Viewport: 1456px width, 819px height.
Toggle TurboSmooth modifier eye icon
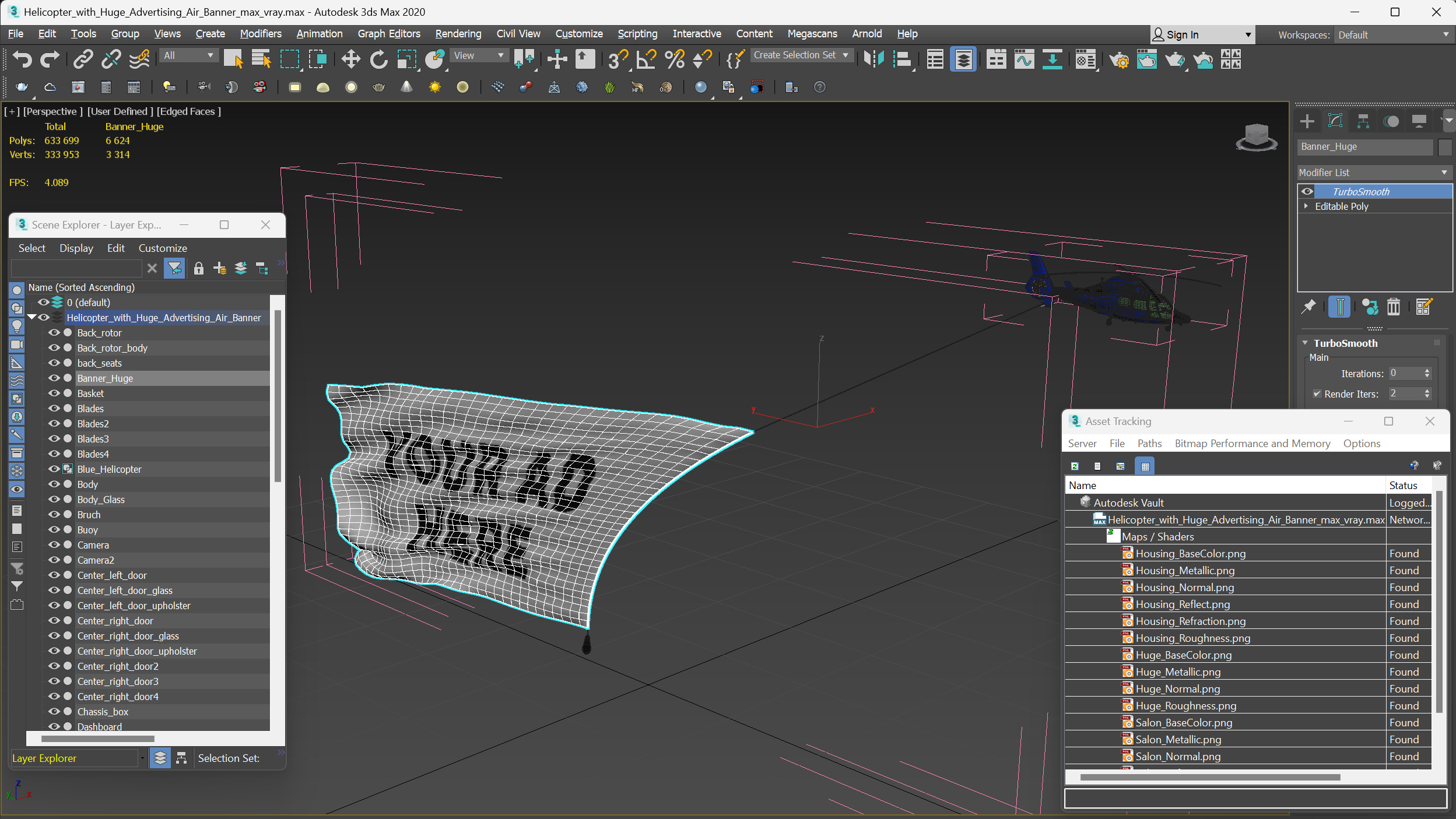[x=1307, y=192]
